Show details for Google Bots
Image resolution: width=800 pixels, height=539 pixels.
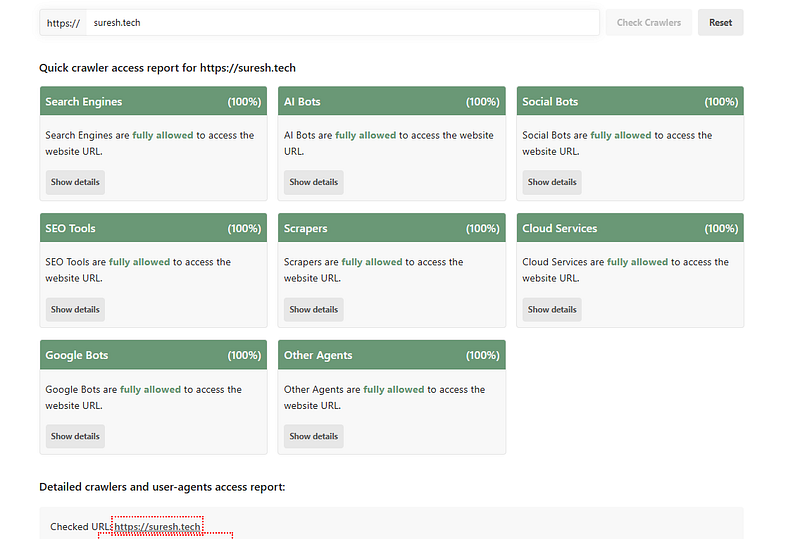pos(75,436)
